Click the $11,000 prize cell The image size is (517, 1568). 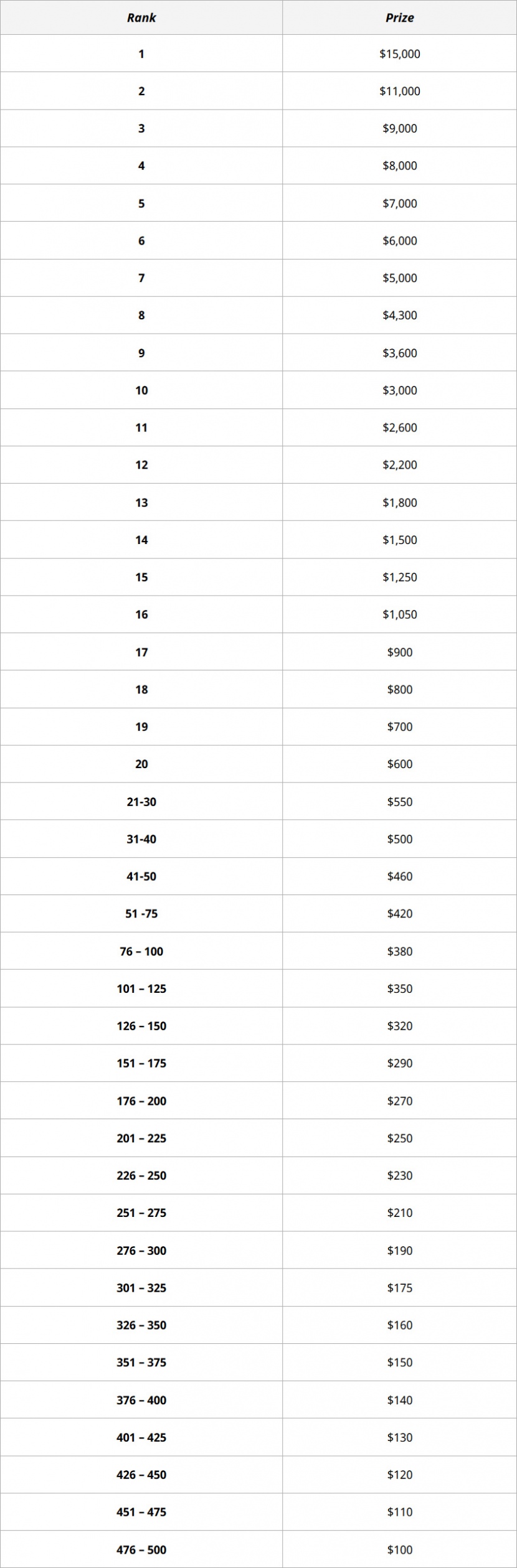click(x=399, y=92)
